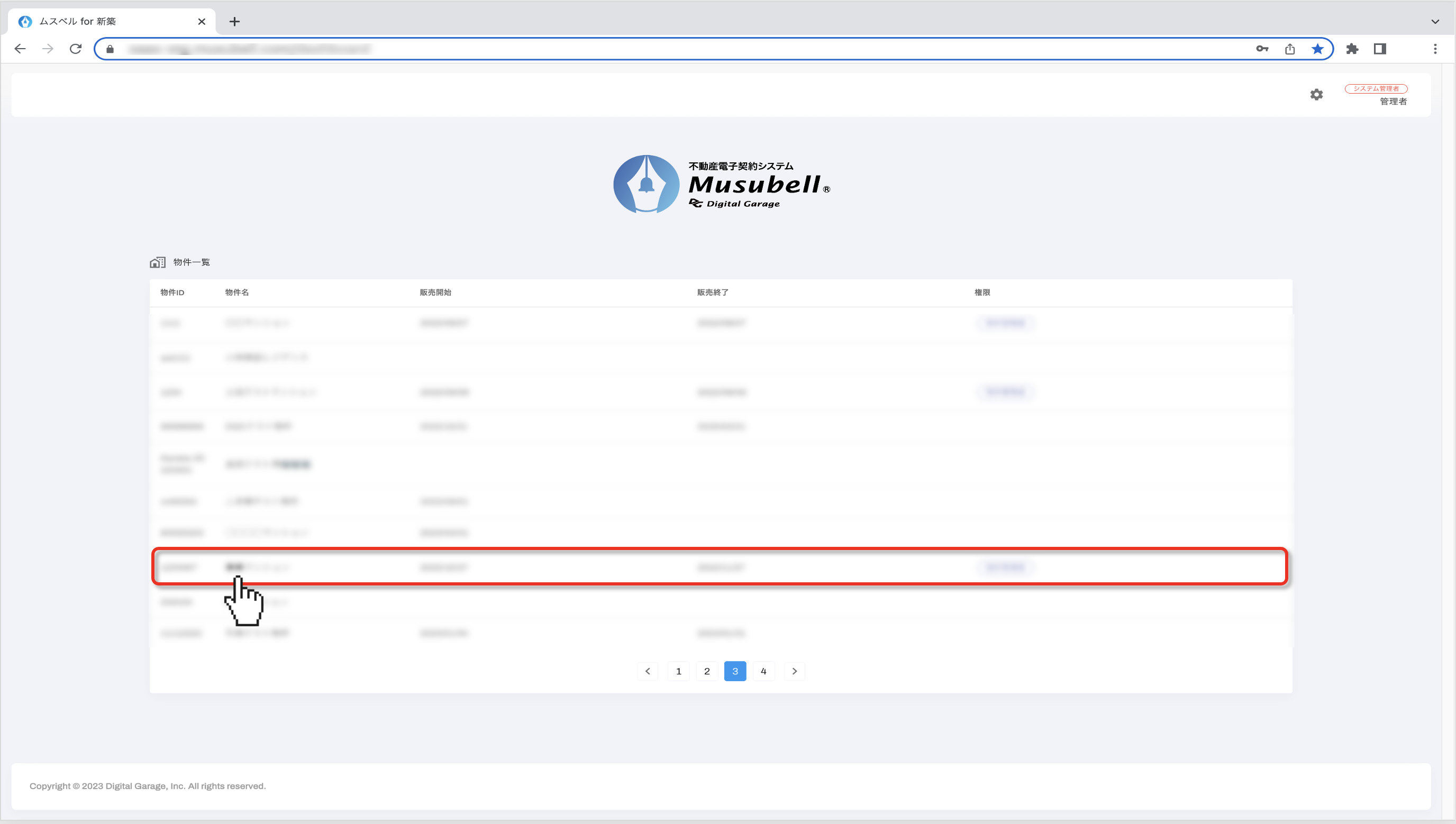Go to the previous page arrow
The image size is (1456, 824).
(648, 671)
